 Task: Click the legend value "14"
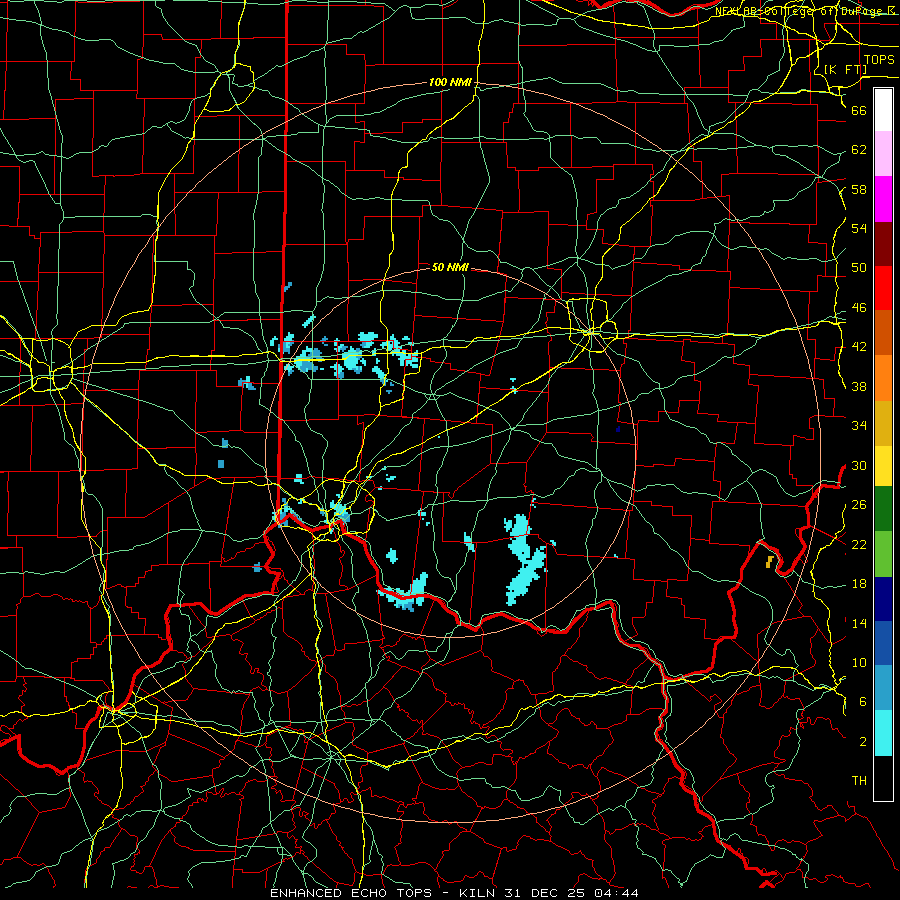pos(859,623)
